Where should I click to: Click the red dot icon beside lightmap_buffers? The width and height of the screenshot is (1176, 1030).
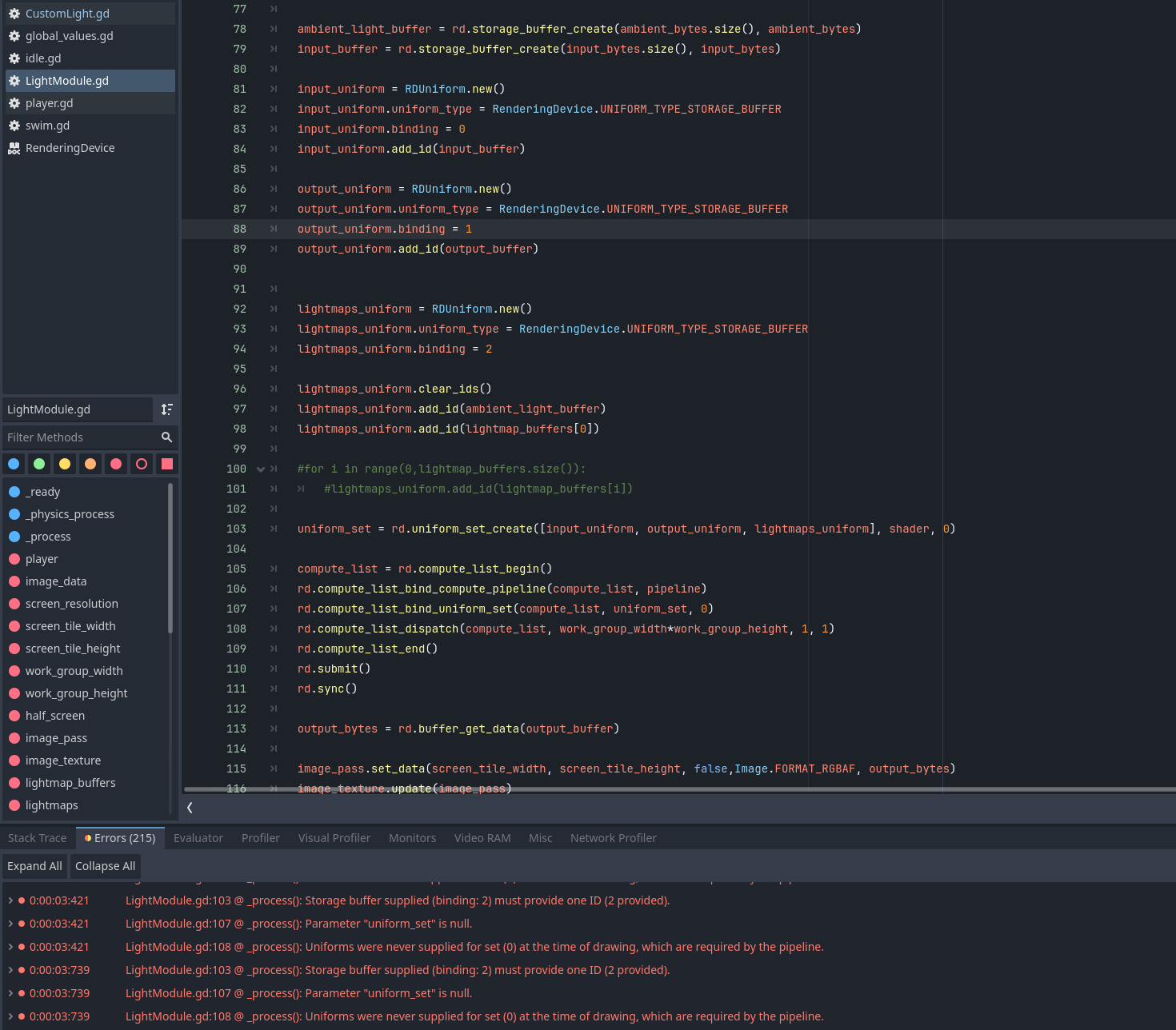14,783
